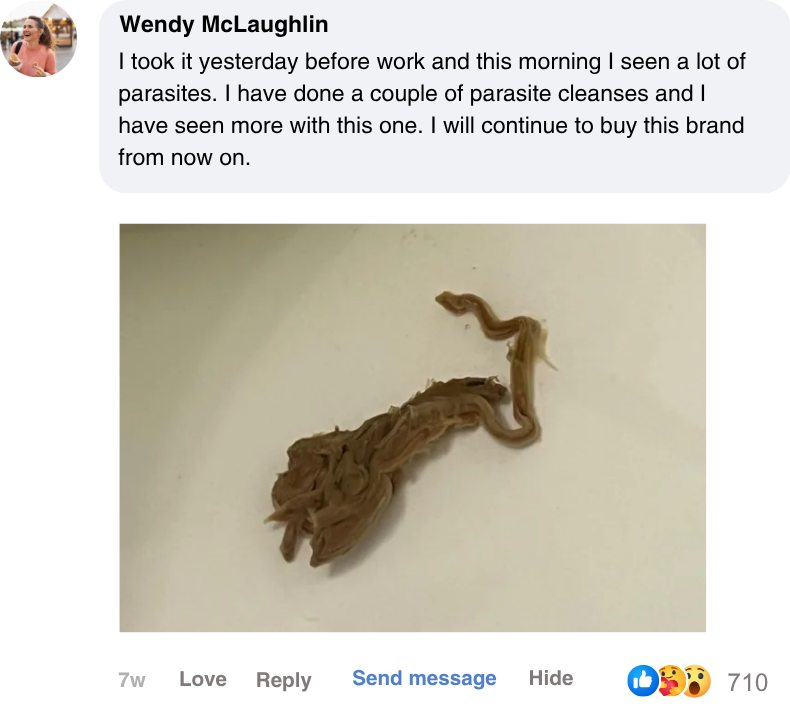This screenshot has height=726, width=790.
Task: Hide this comment
Action: click(551, 678)
